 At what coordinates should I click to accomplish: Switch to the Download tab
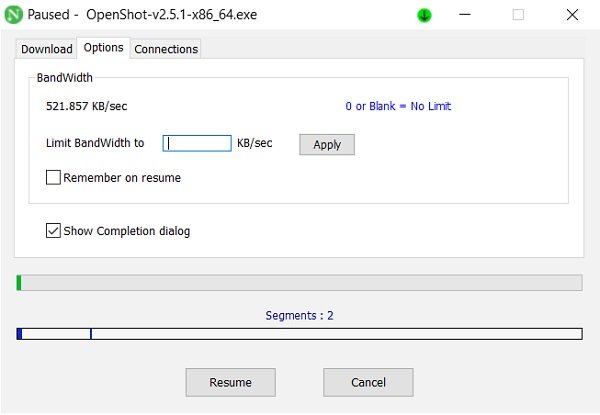46,49
